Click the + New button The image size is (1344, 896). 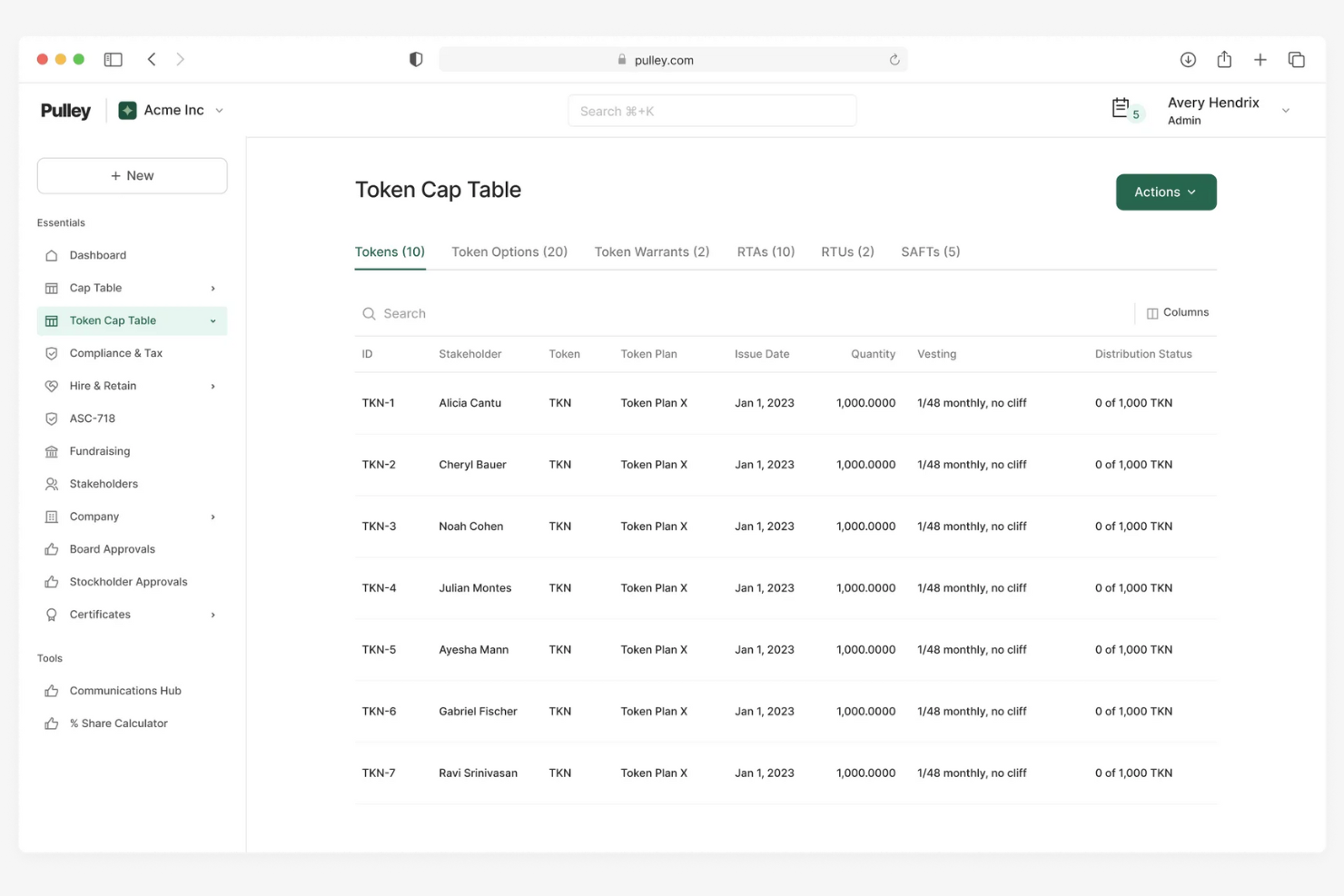tap(132, 175)
